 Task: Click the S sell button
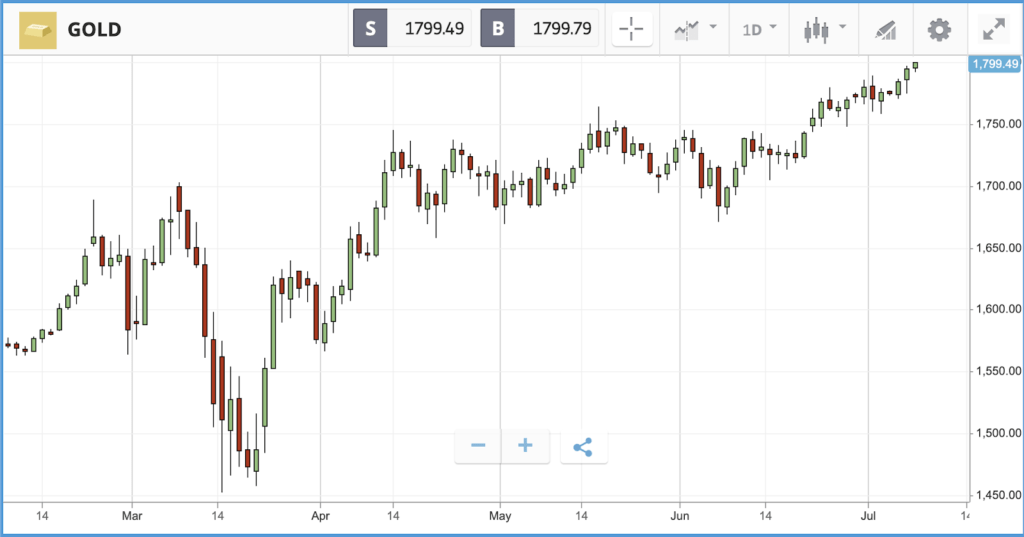point(370,28)
